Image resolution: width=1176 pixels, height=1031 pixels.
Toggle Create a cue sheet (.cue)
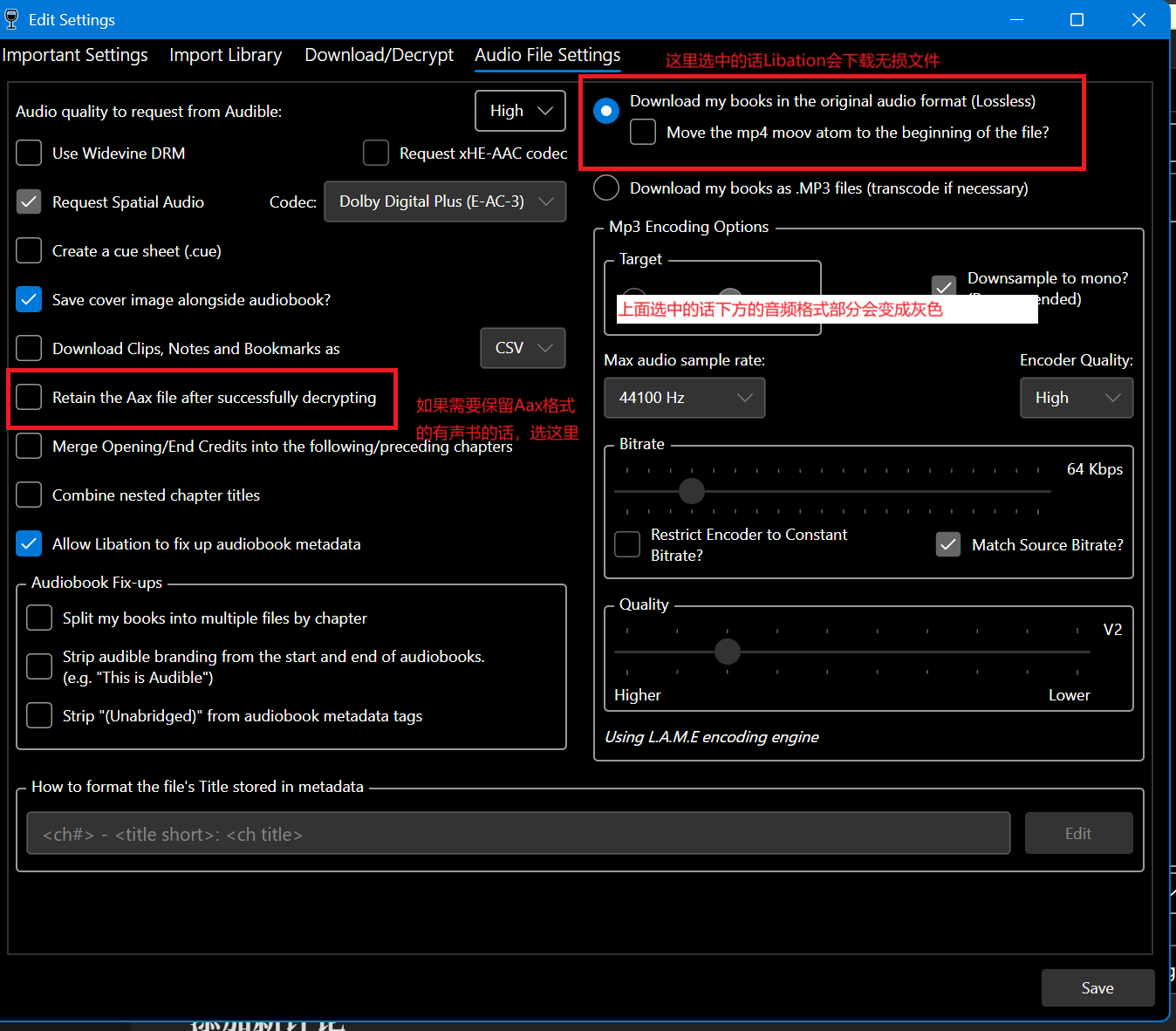point(29,250)
